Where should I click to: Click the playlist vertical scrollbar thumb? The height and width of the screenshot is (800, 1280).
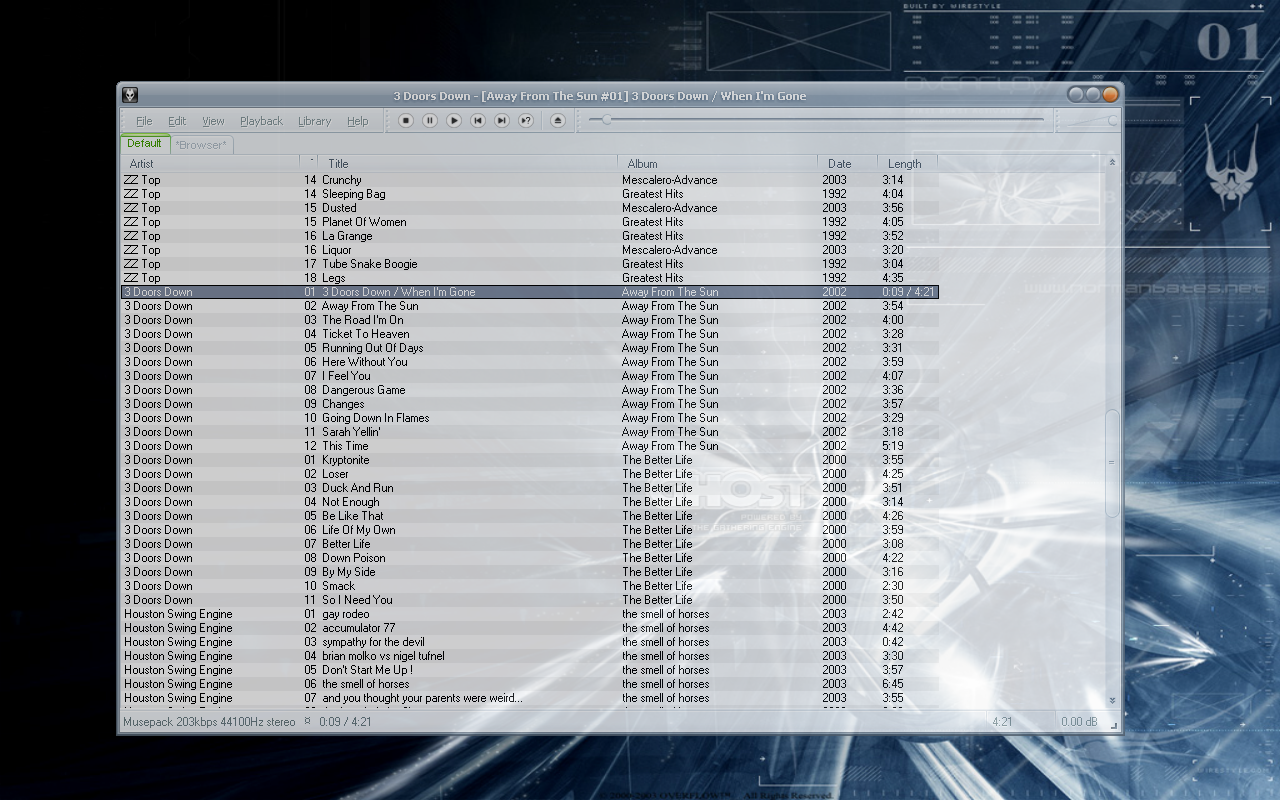tap(1112, 463)
